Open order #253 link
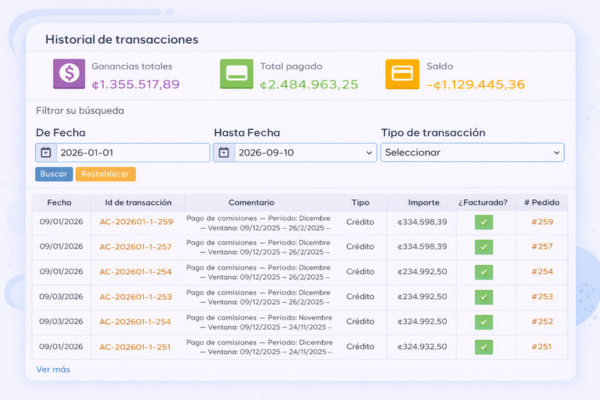The height and width of the screenshot is (400, 600). tap(542, 297)
